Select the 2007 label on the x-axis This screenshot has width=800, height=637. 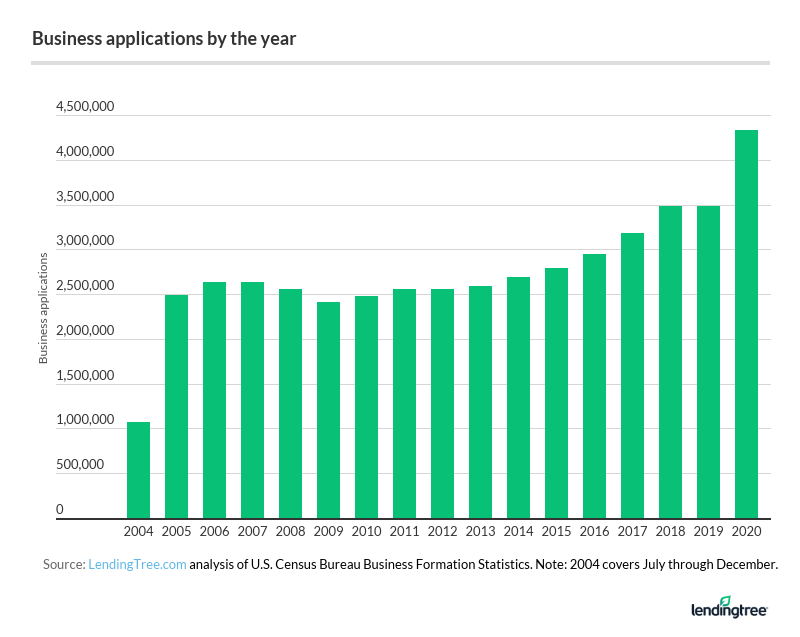(x=252, y=530)
